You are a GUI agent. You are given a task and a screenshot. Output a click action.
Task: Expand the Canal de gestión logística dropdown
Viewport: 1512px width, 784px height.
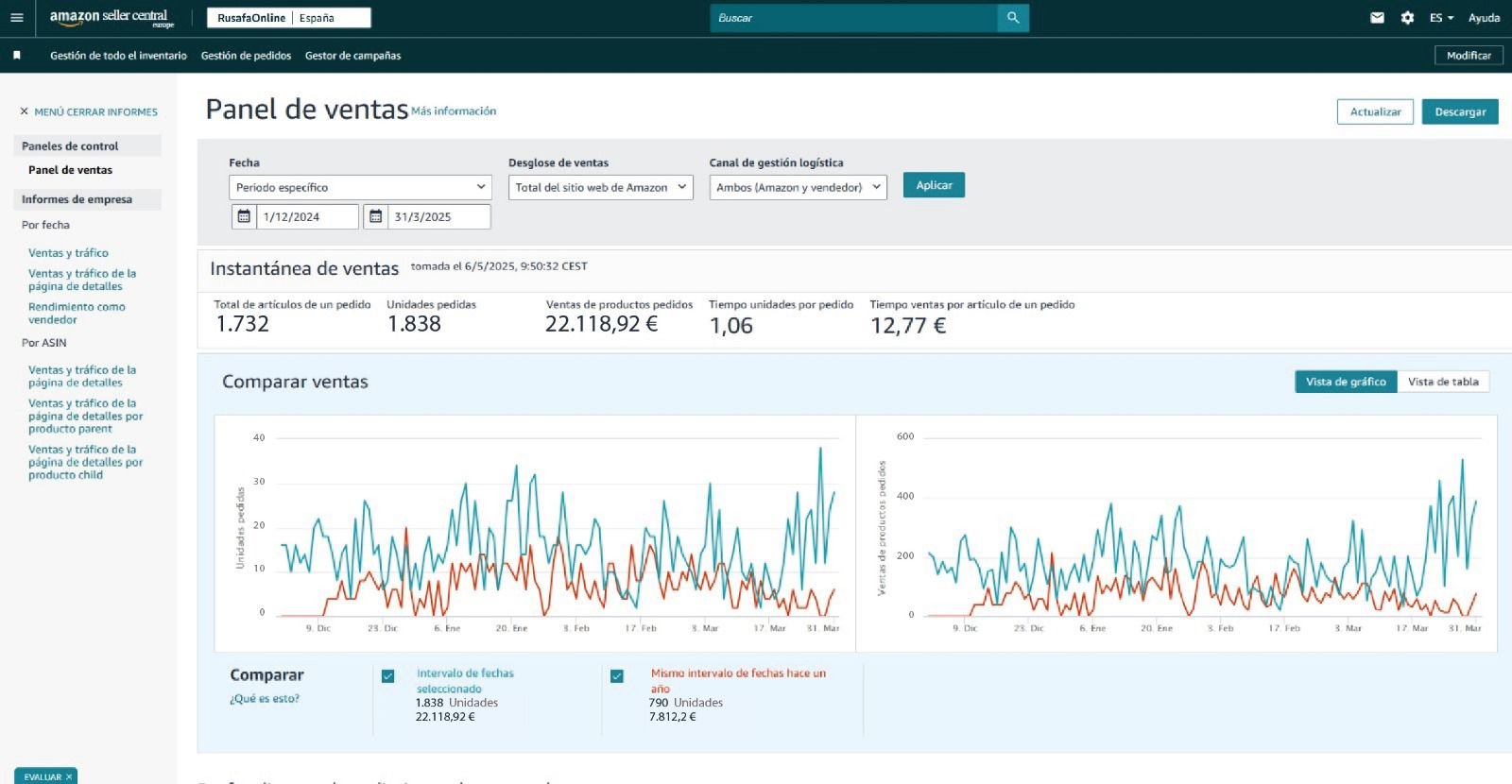click(798, 187)
